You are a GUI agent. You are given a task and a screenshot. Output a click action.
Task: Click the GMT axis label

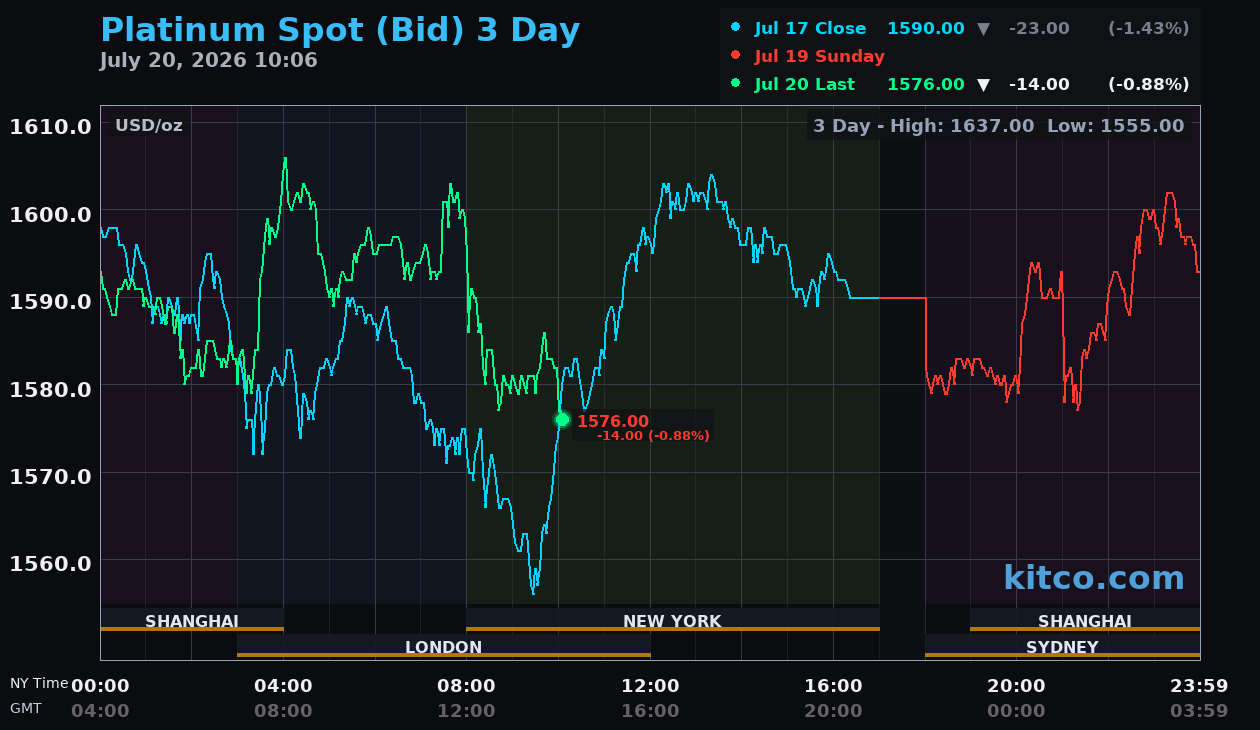[x=26, y=708]
